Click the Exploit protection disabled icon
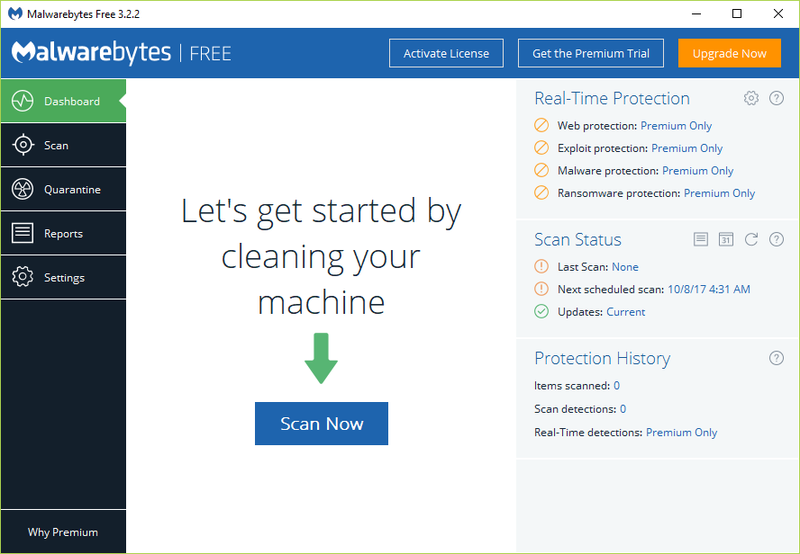This screenshot has height=554, width=800. point(541,147)
